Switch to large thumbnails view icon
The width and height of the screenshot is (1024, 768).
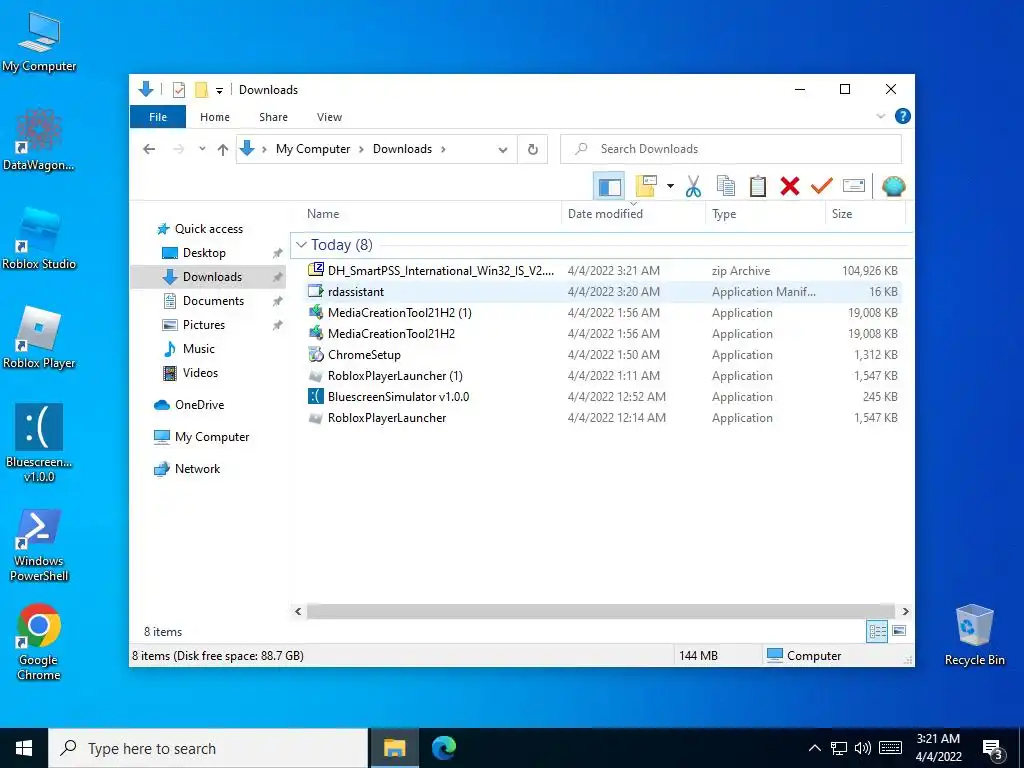(899, 630)
